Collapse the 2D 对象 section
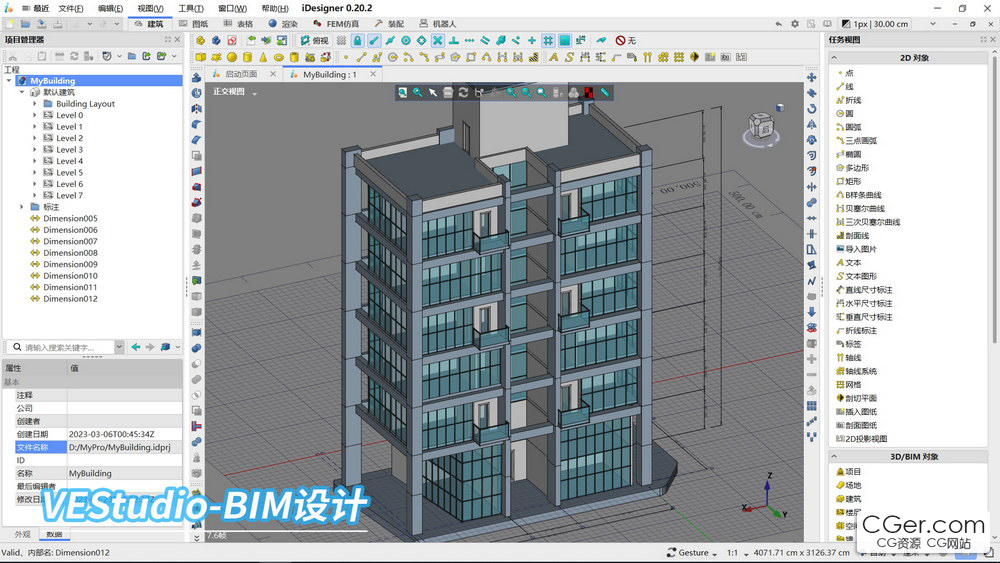 tap(834, 57)
